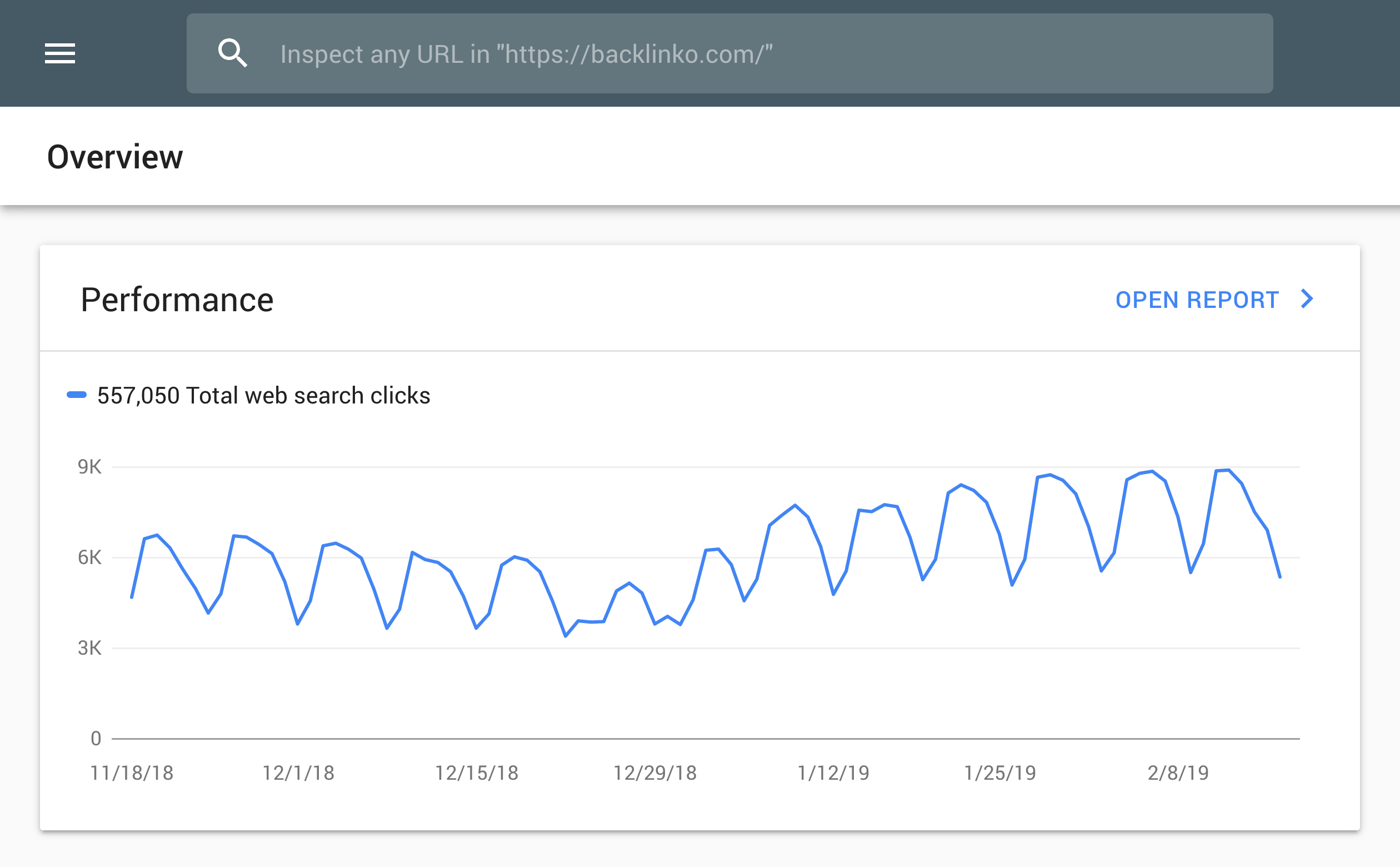This screenshot has height=867, width=1400.
Task: Open the hamburger navigation menu
Action: (x=60, y=53)
